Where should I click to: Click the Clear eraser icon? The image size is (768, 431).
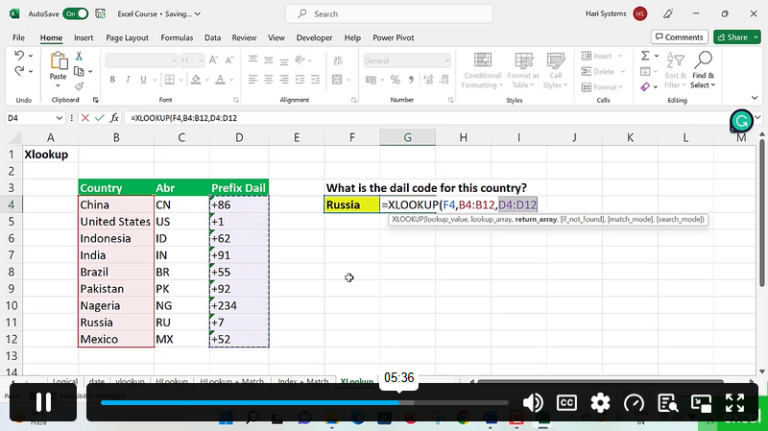click(646, 87)
